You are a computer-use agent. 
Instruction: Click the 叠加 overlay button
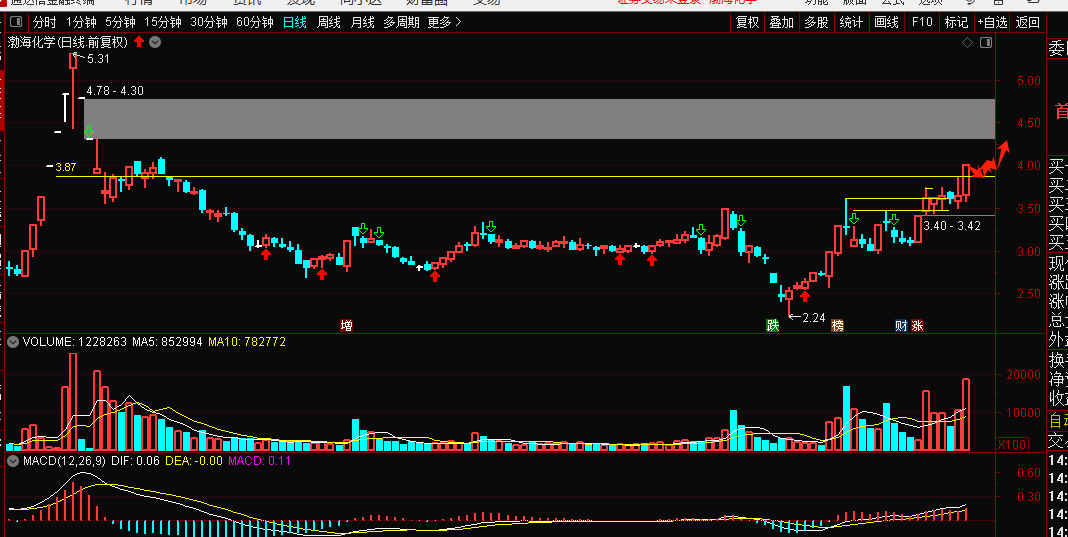tap(782, 22)
